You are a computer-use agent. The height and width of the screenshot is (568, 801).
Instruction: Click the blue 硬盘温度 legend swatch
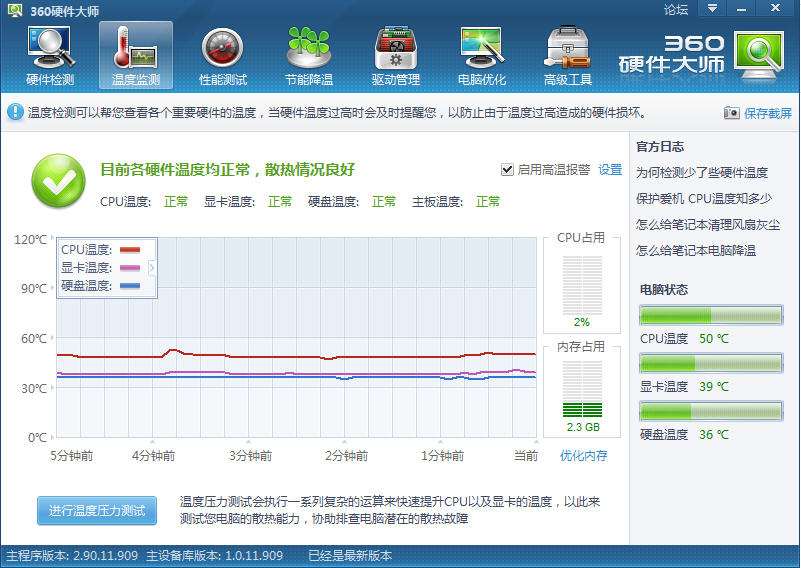tap(130, 286)
